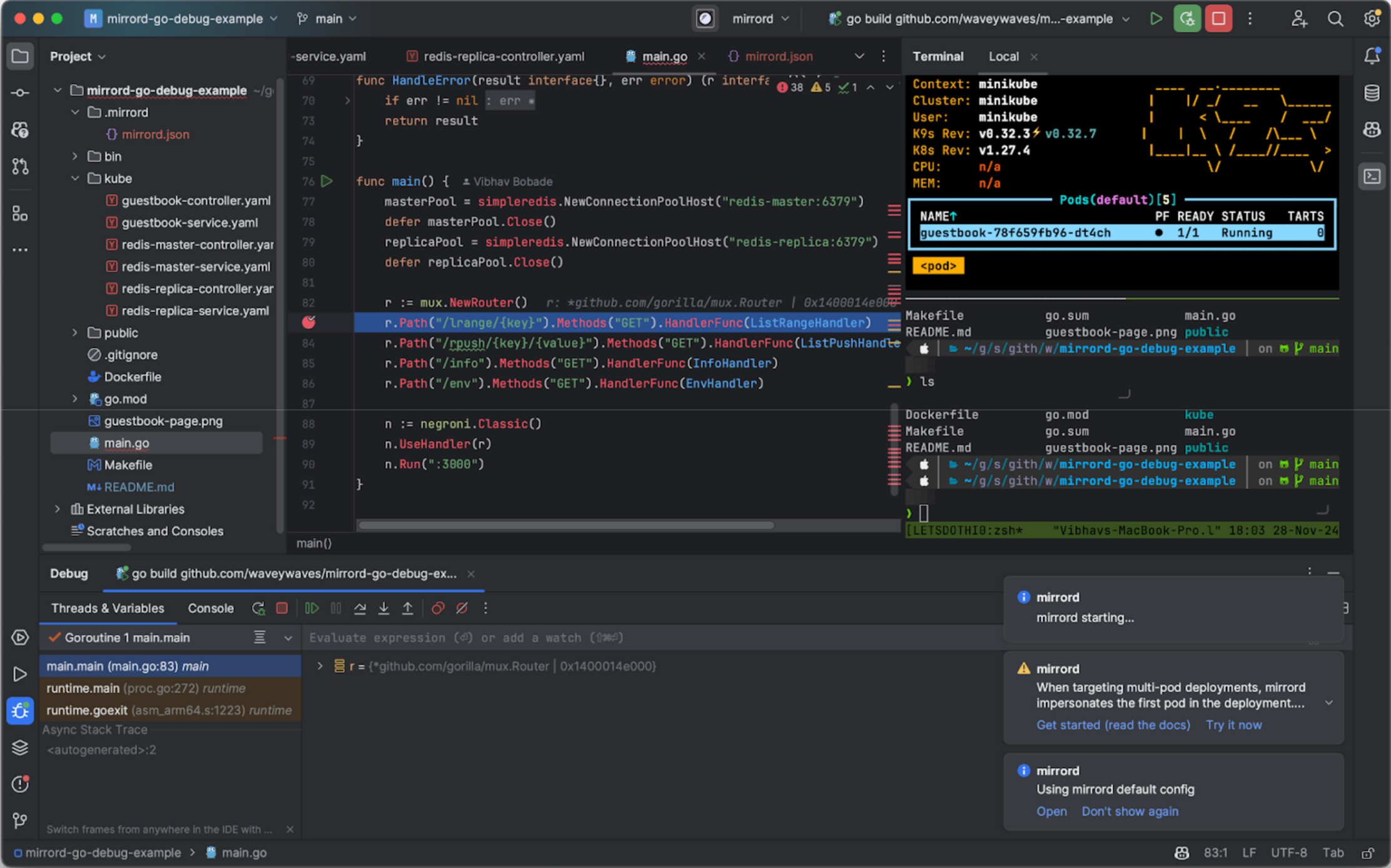Click the Resume Program icon
Screen dimensions: 1391x868
coord(311,608)
